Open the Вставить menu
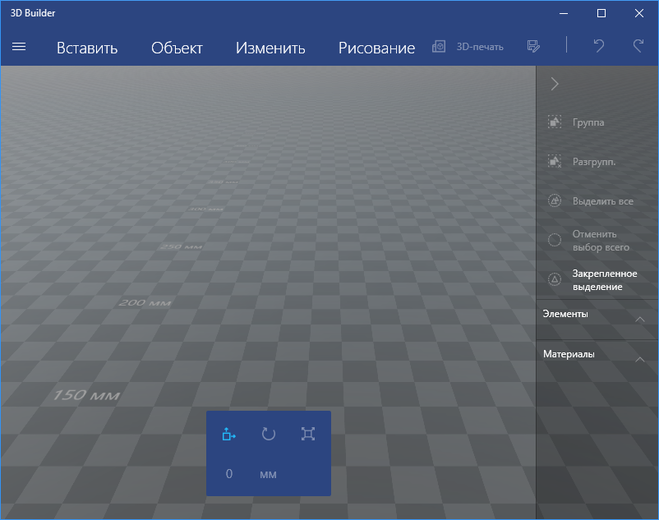 click(x=87, y=48)
